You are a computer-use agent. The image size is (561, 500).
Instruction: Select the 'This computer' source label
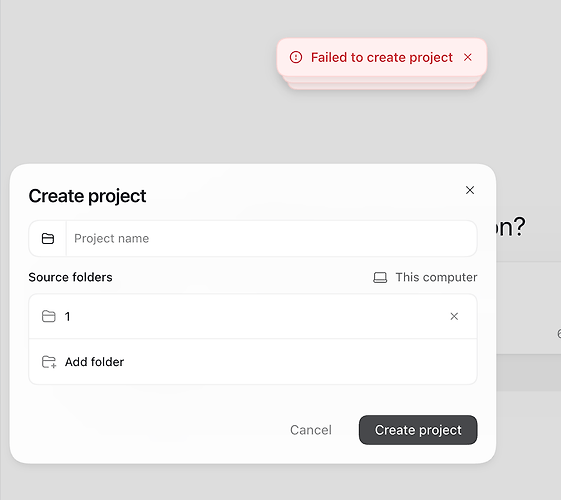(436, 278)
